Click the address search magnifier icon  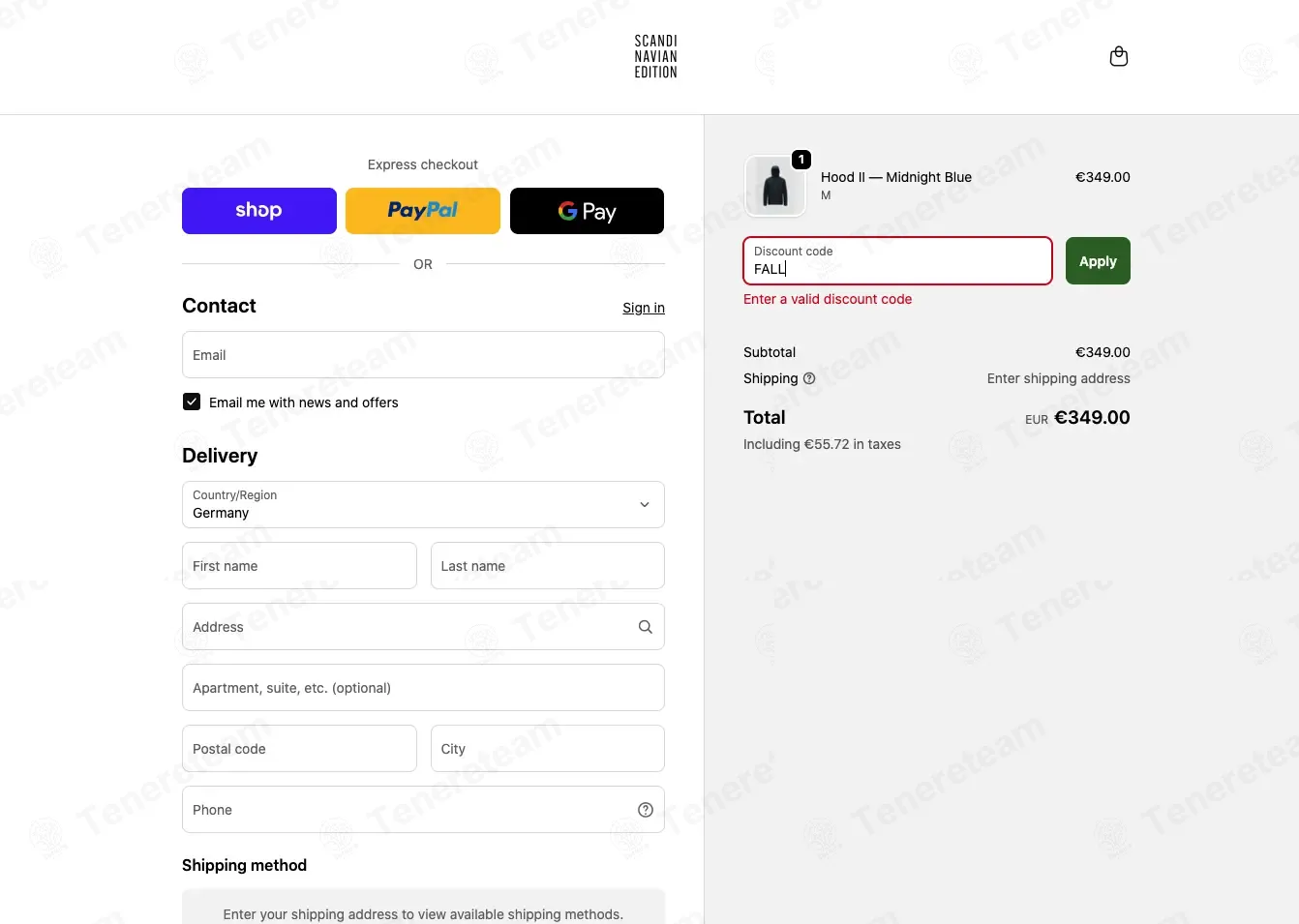[x=646, y=627]
